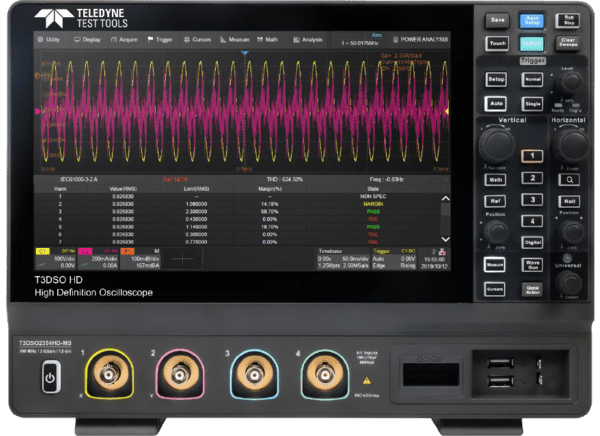
Task: Toggle channel 4 button on the front panel
Action: 532,221
